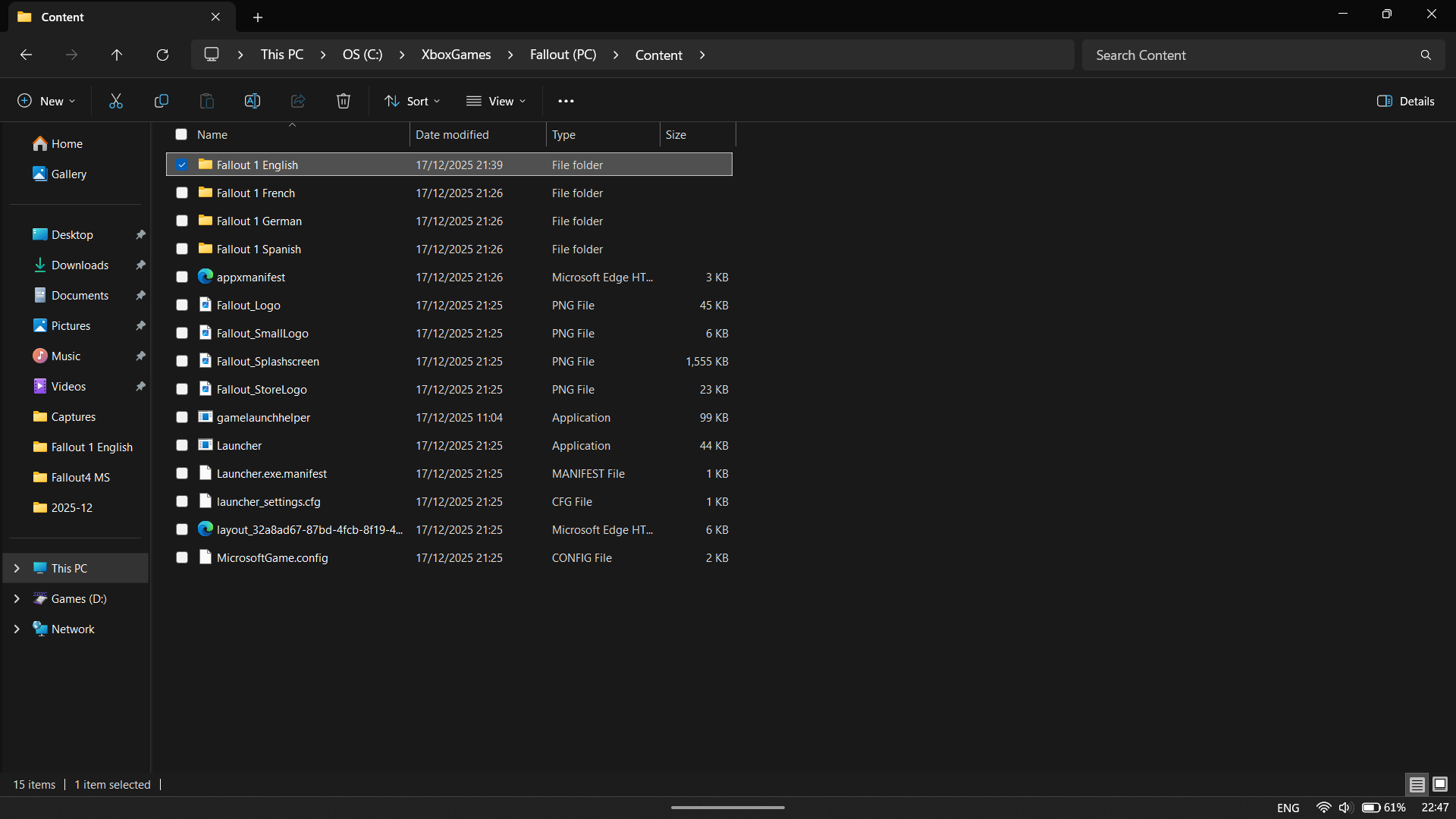The height and width of the screenshot is (819, 1456).
Task: Copy the selected item via Copy icon
Action: point(161,100)
